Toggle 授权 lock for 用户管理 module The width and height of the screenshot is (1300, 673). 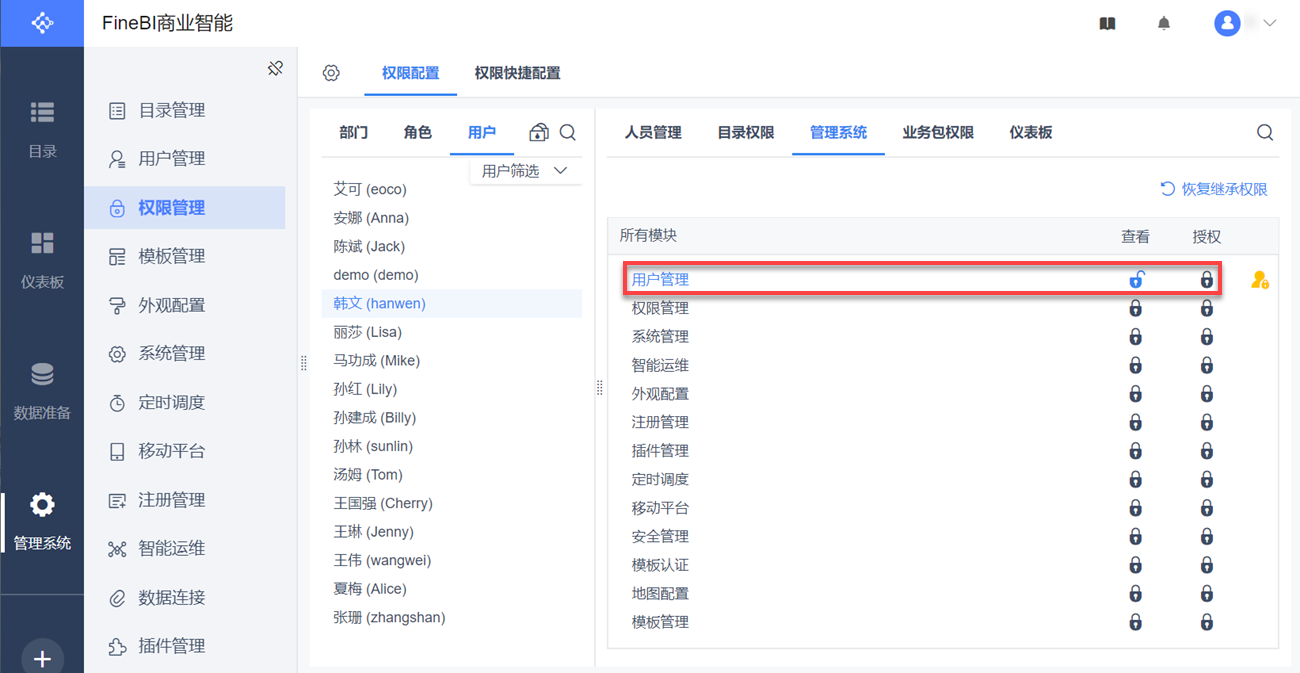(x=1207, y=280)
